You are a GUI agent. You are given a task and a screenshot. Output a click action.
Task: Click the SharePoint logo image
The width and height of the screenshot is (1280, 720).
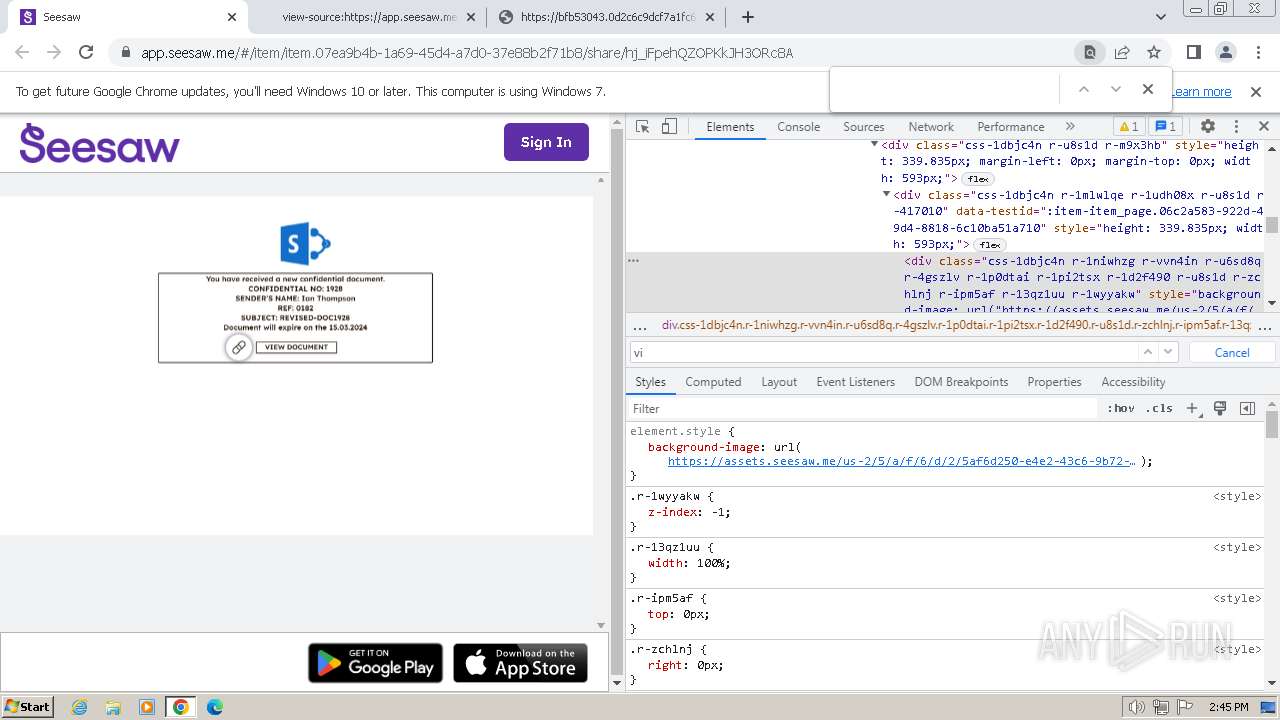305,244
